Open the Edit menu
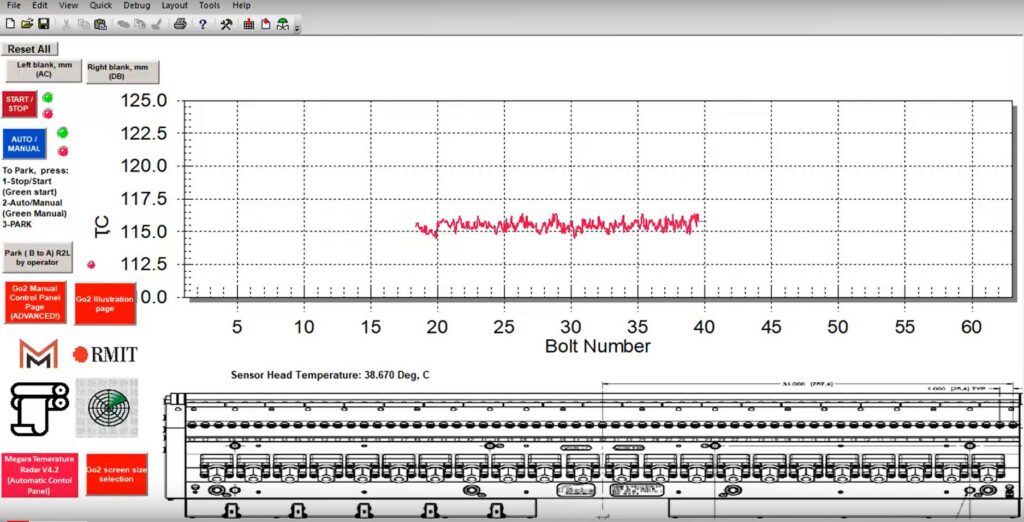The width and height of the screenshot is (1024, 522). (x=40, y=5)
